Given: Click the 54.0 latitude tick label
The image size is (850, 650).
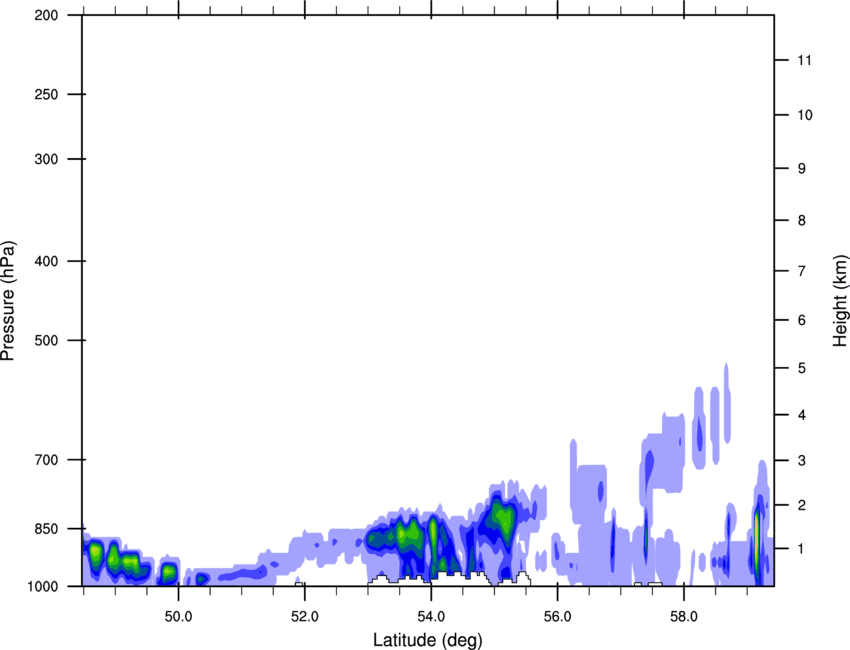Looking at the screenshot, I should (431, 617).
